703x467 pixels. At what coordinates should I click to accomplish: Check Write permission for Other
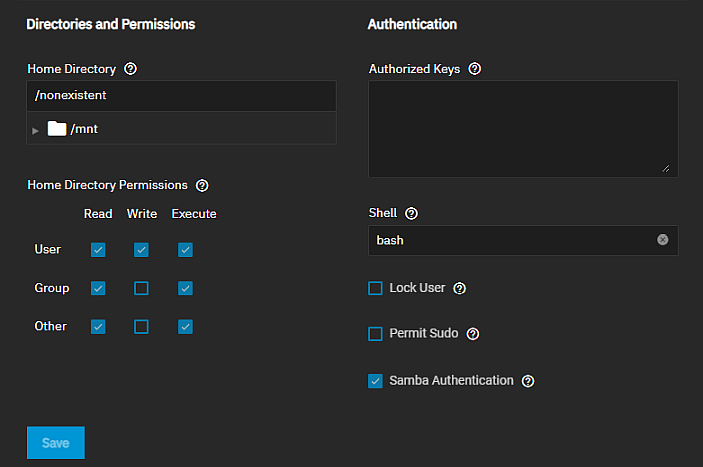click(141, 327)
